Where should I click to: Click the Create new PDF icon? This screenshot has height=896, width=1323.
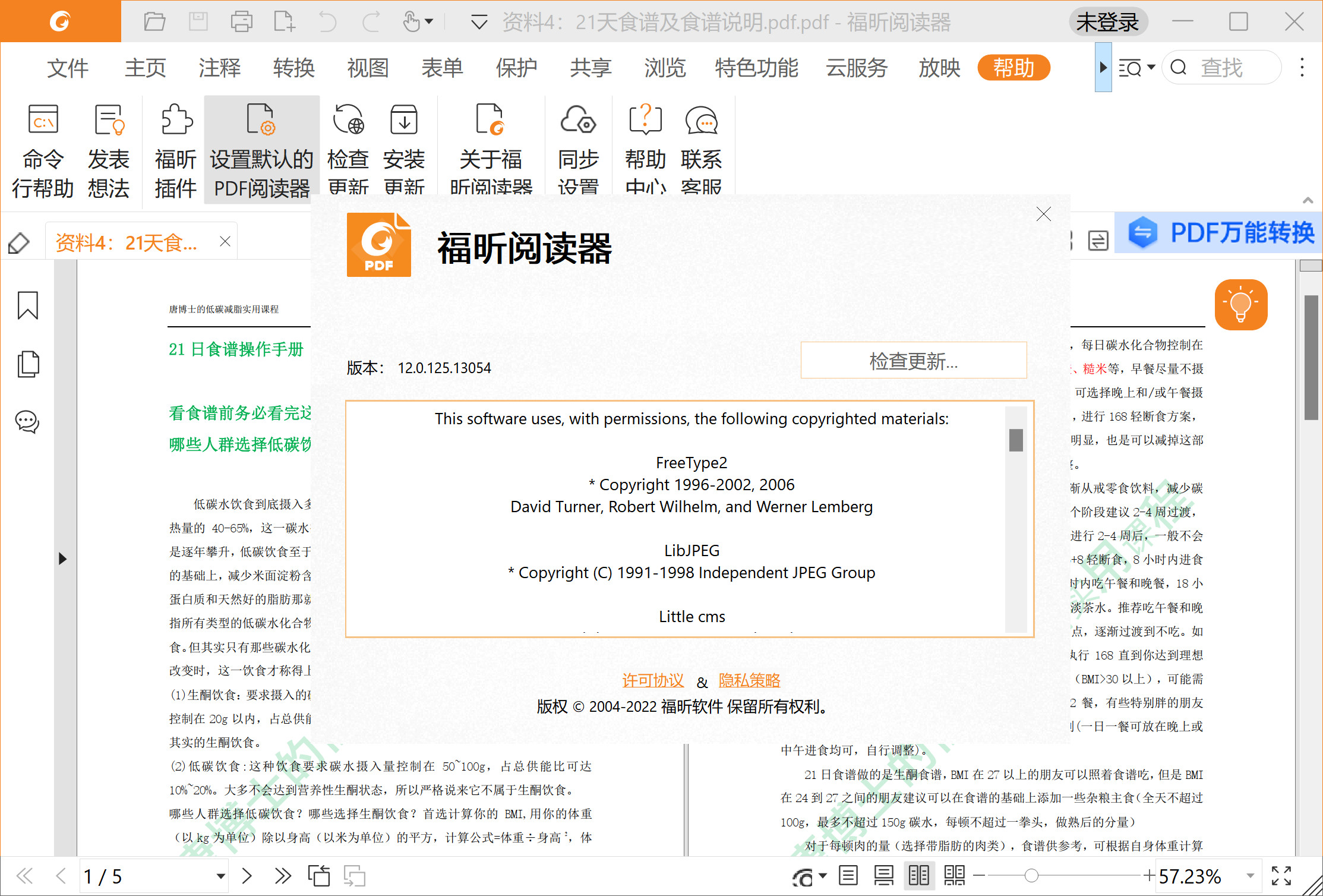[284, 22]
